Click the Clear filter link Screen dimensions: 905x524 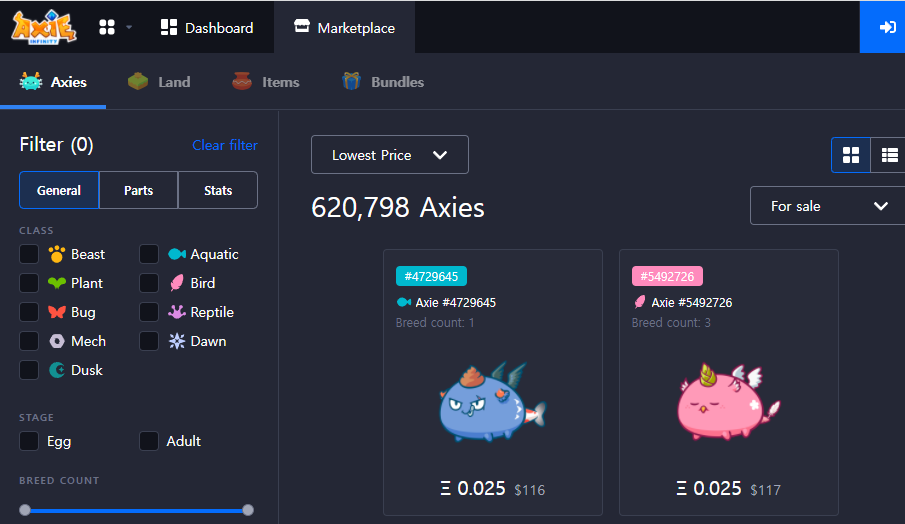225,145
